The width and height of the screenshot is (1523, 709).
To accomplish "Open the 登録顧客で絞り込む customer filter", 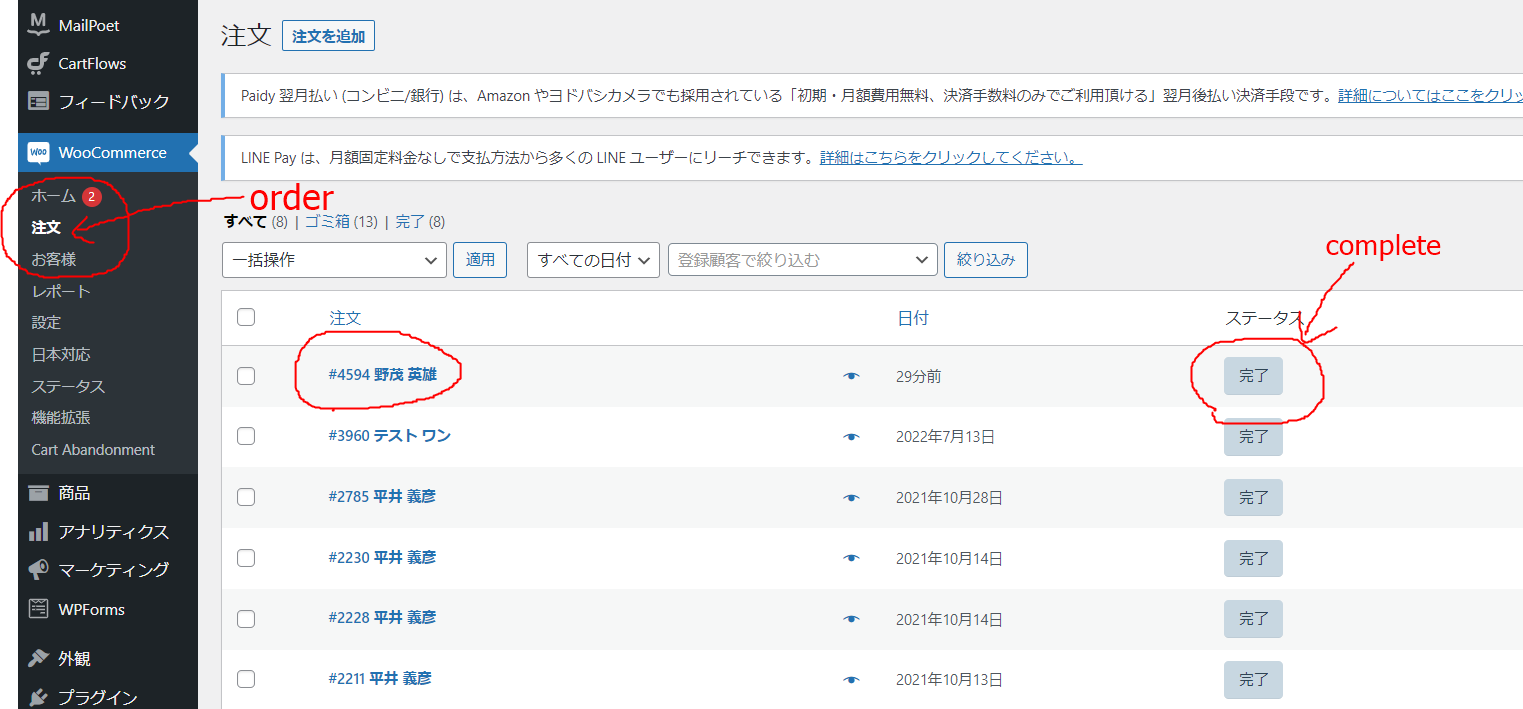I will (x=802, y=260).
